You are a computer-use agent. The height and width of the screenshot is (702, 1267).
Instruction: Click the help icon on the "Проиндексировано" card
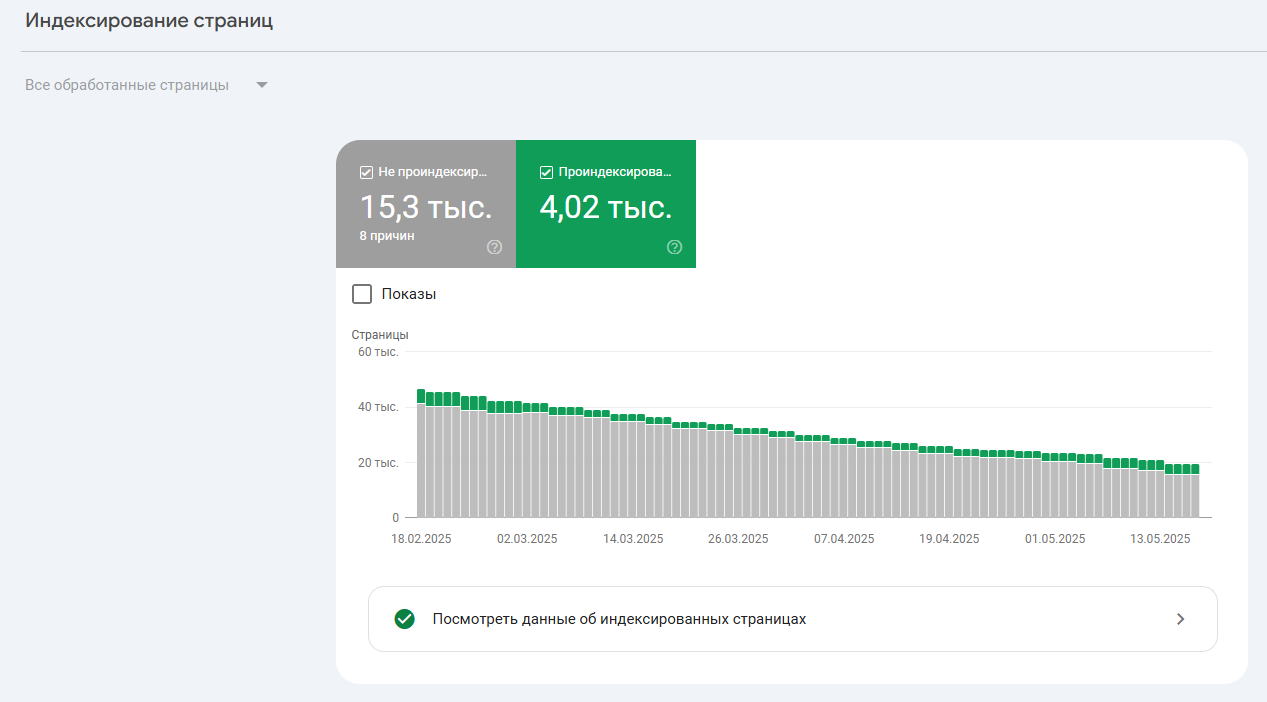pyautogui.click(x=674, y=247)
